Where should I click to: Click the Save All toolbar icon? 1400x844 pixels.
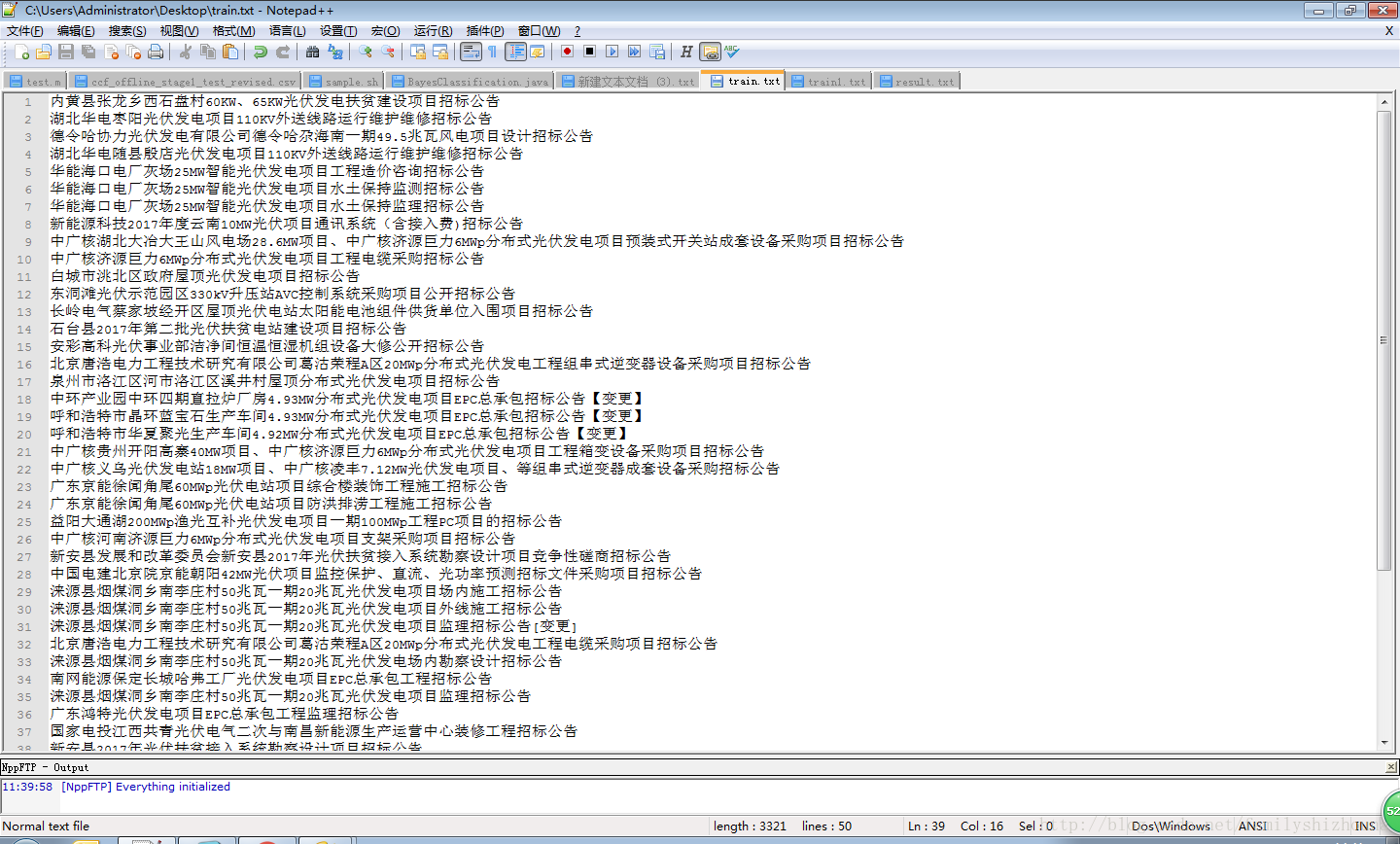88,52
